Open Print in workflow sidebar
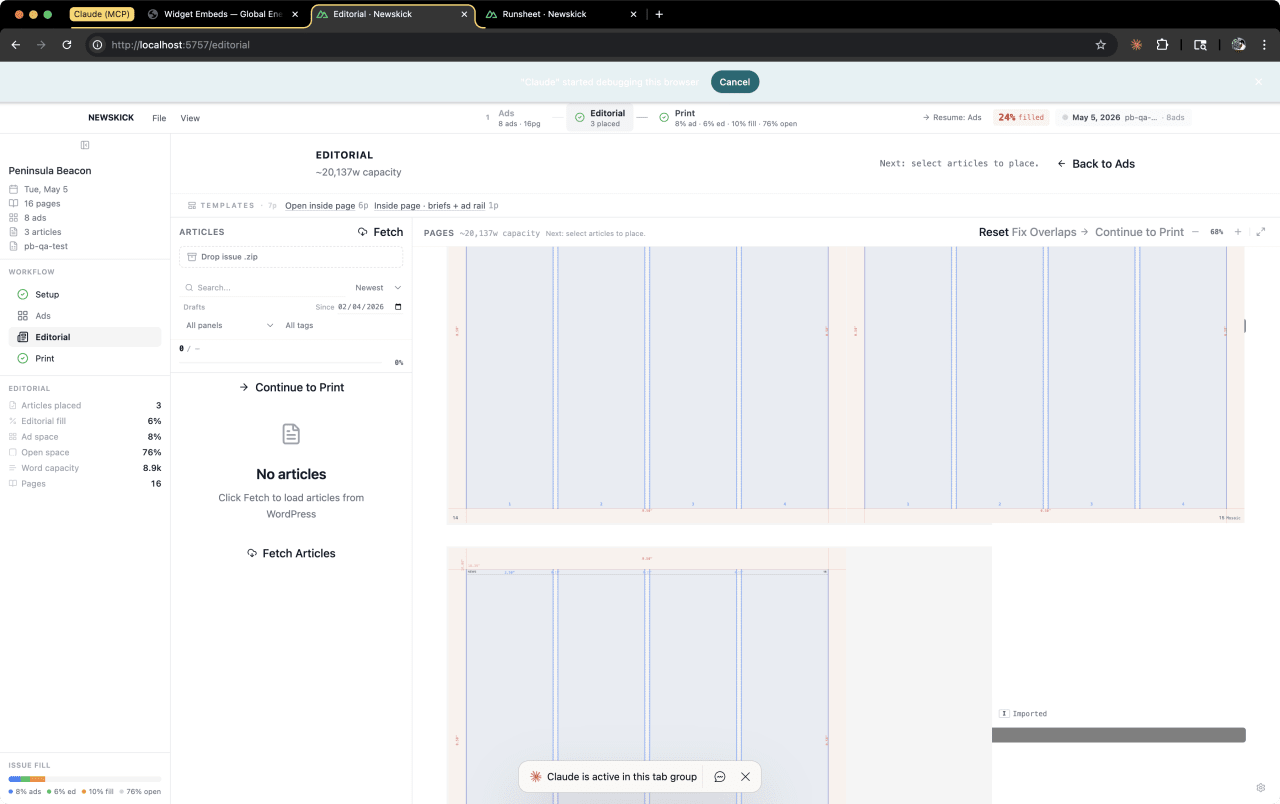 (85, 358)
